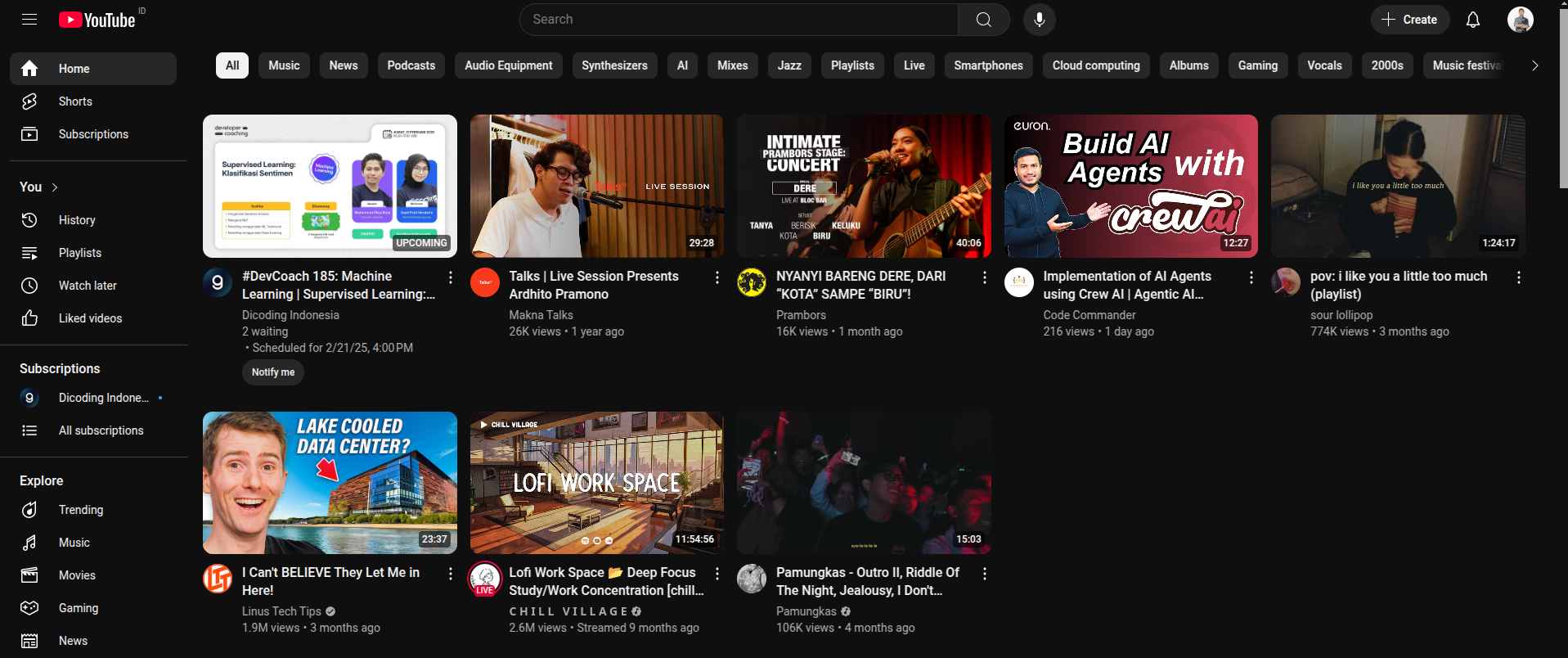The image size is (1568, 658).
Task: Open options for Lofi Work Space video
Action: [717, 575]
